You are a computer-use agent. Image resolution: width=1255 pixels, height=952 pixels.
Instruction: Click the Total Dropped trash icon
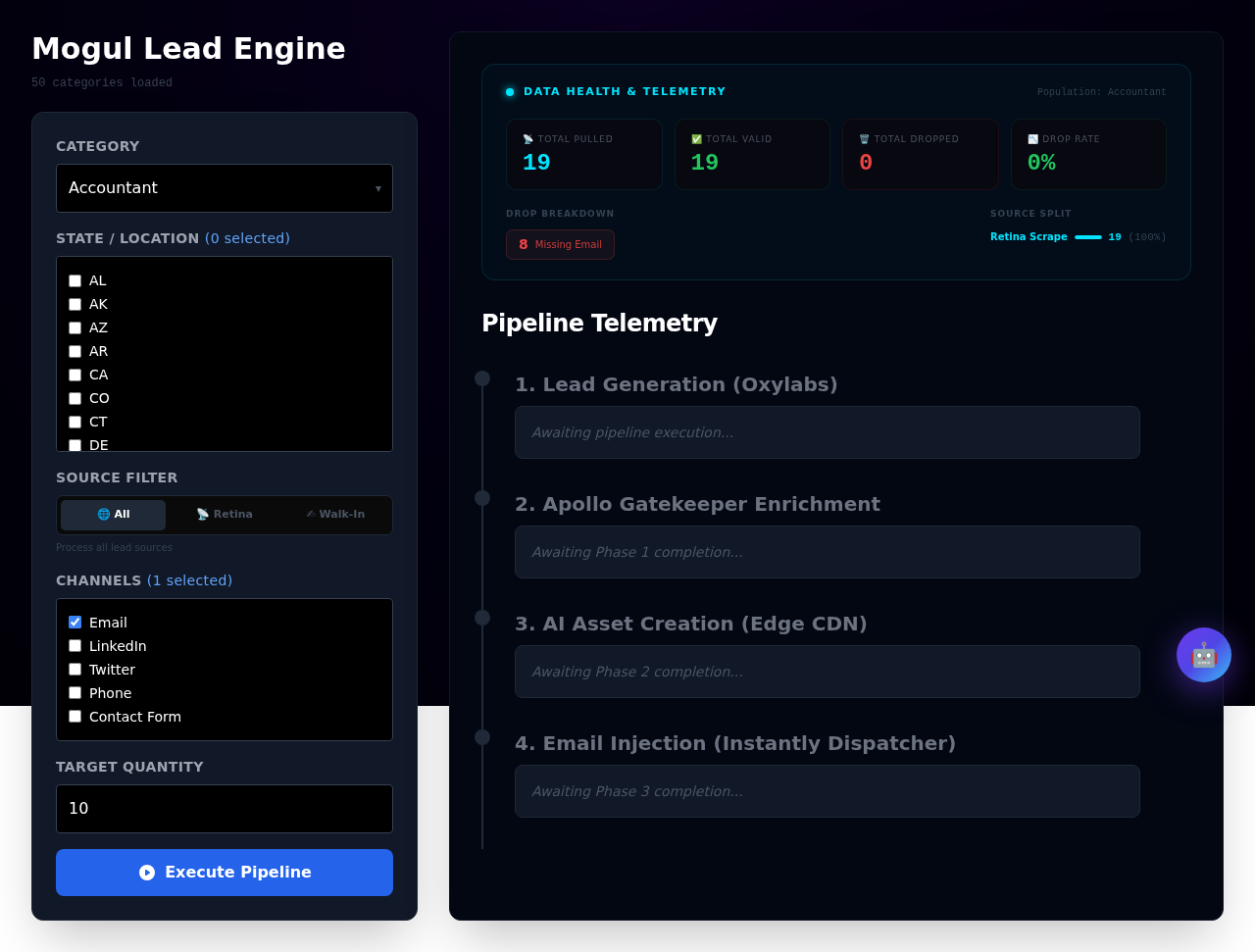(864, 139)
